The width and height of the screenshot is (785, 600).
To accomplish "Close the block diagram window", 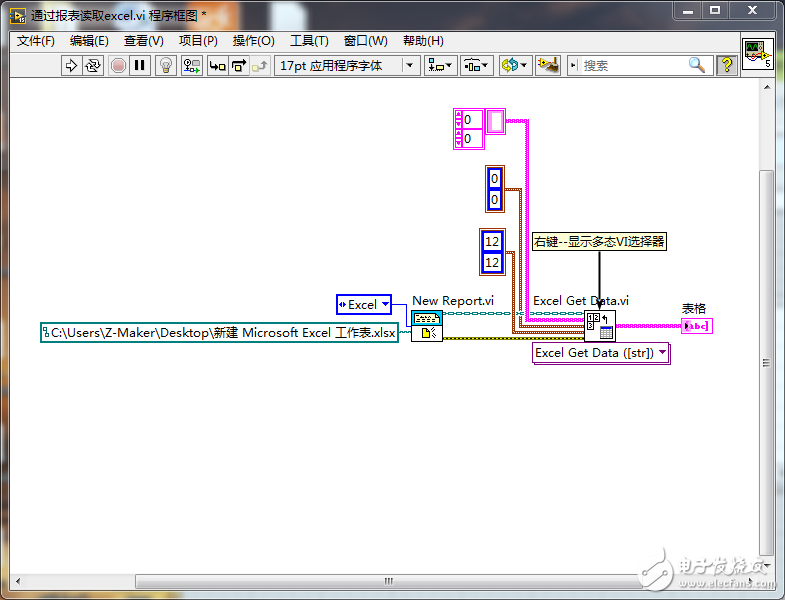I will coord(752,11).
